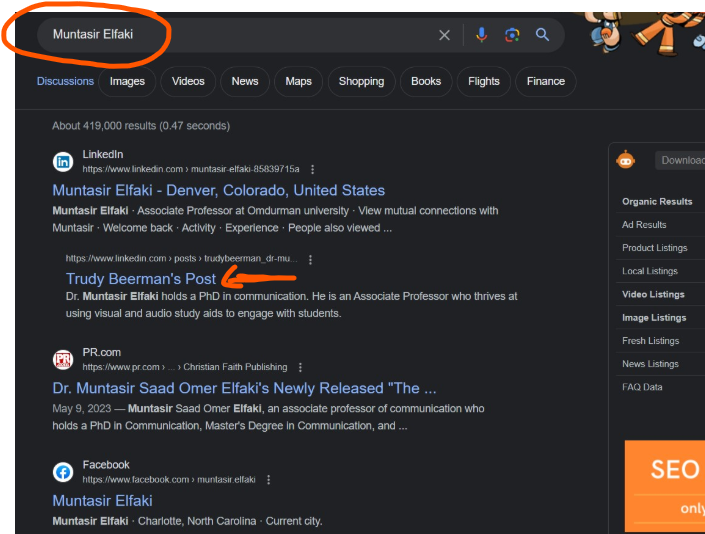Select Product Listings in side panel

pyautogui.click(x=655, y=248)
